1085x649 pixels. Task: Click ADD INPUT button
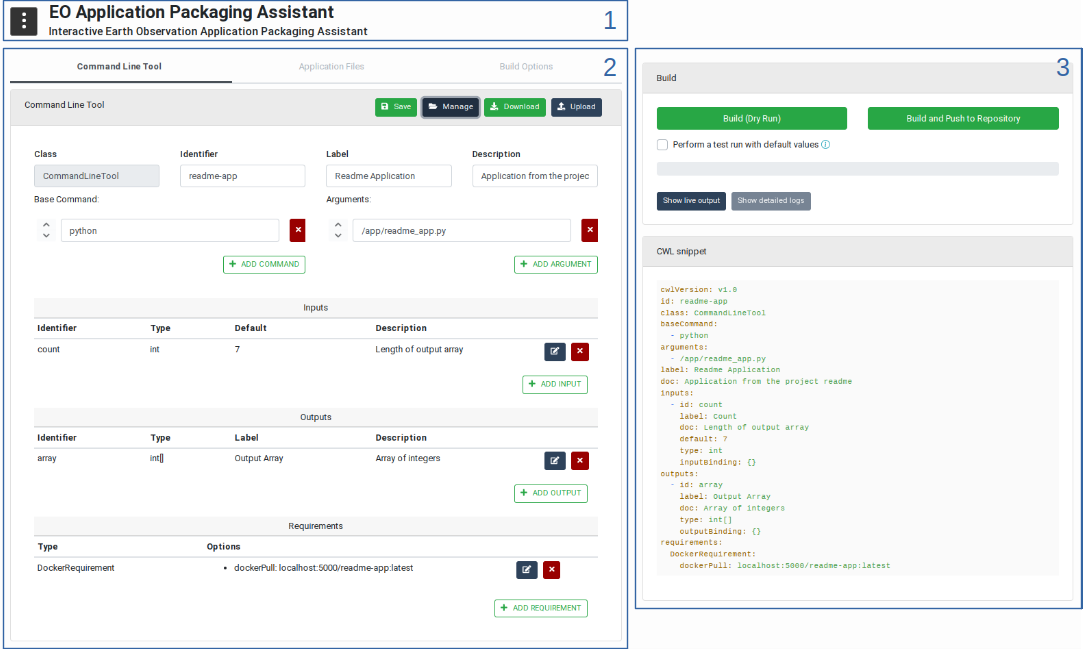[x=555, y=384]
